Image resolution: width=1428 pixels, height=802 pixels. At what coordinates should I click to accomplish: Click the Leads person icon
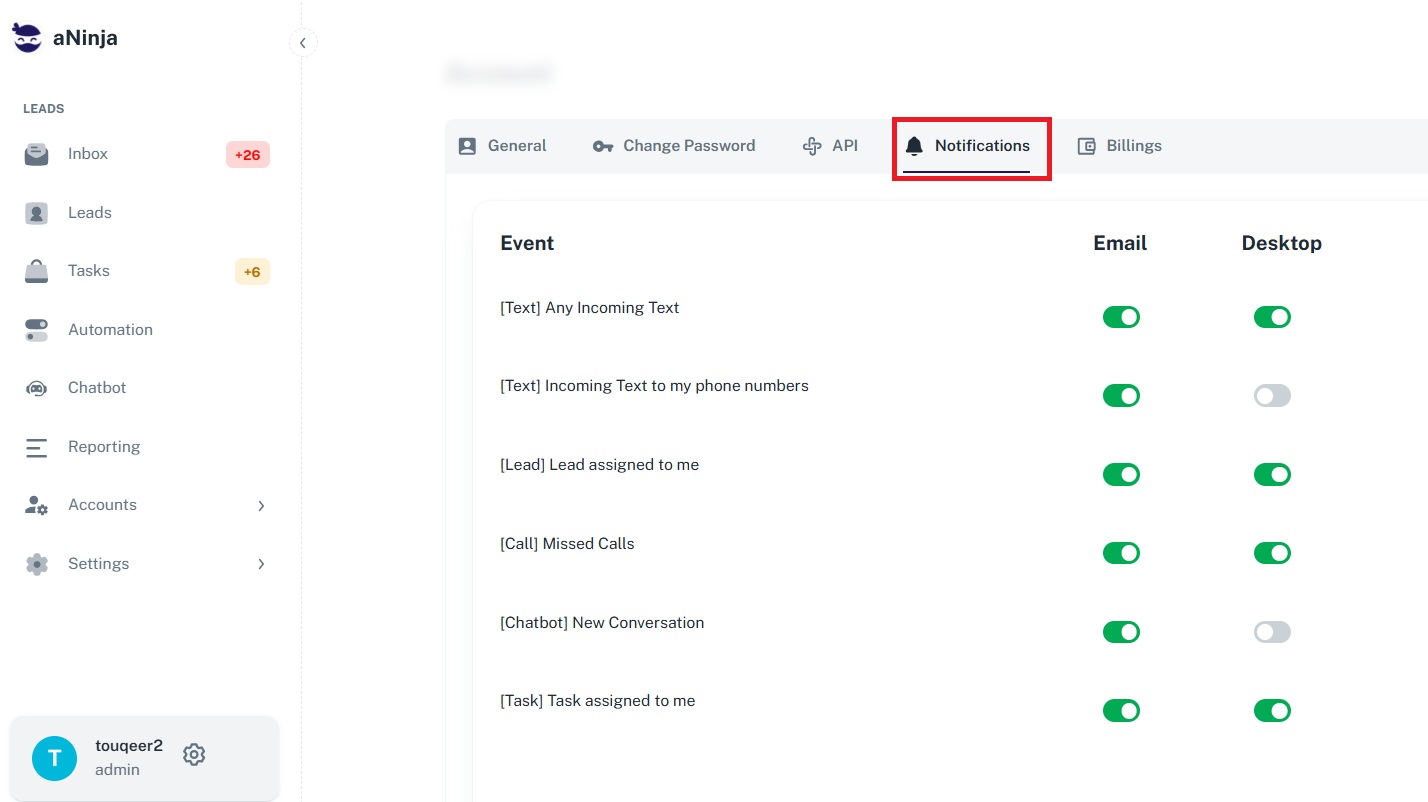click(36, 213)
